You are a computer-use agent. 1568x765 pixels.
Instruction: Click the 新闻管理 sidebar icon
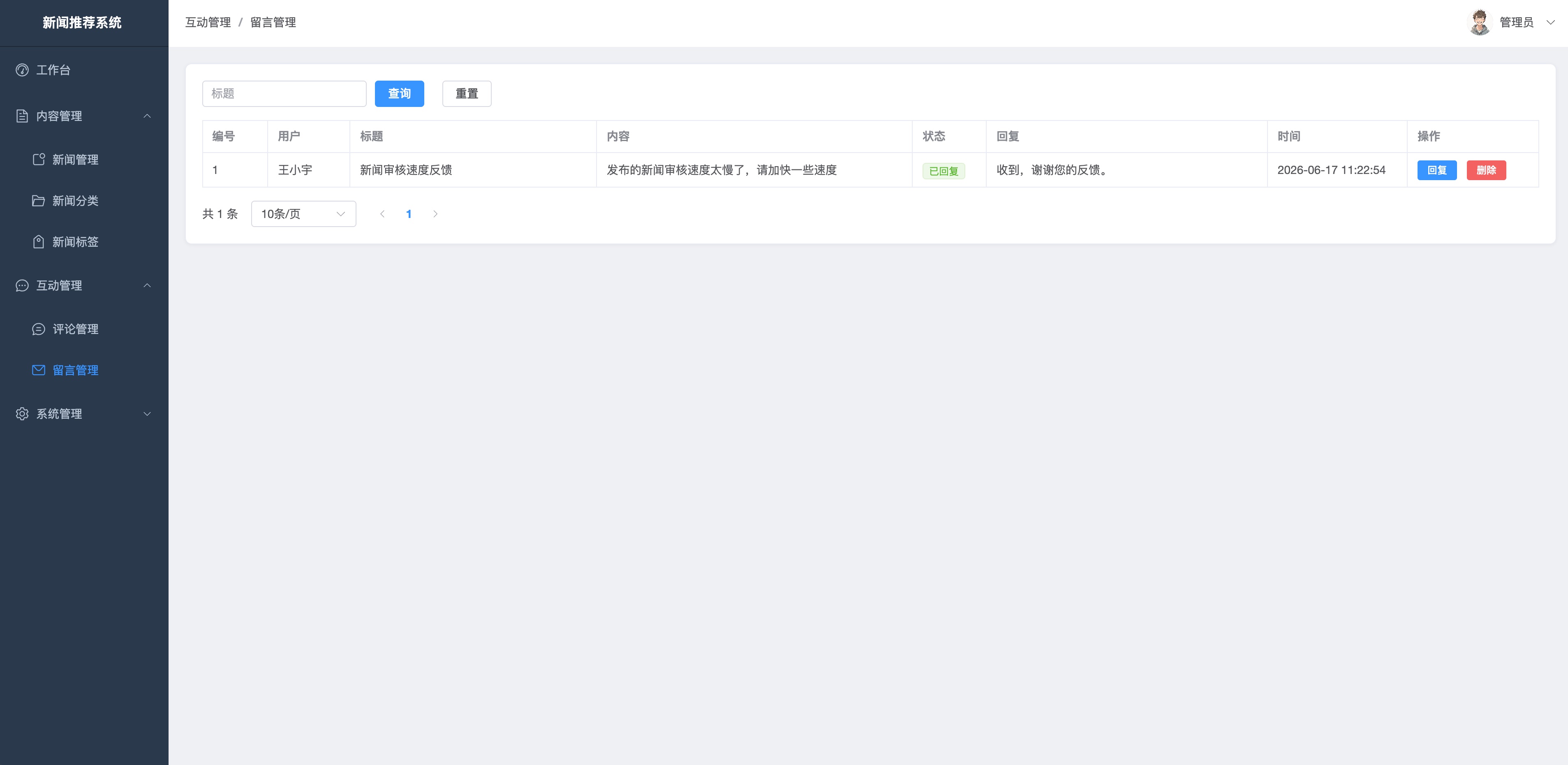38,160
